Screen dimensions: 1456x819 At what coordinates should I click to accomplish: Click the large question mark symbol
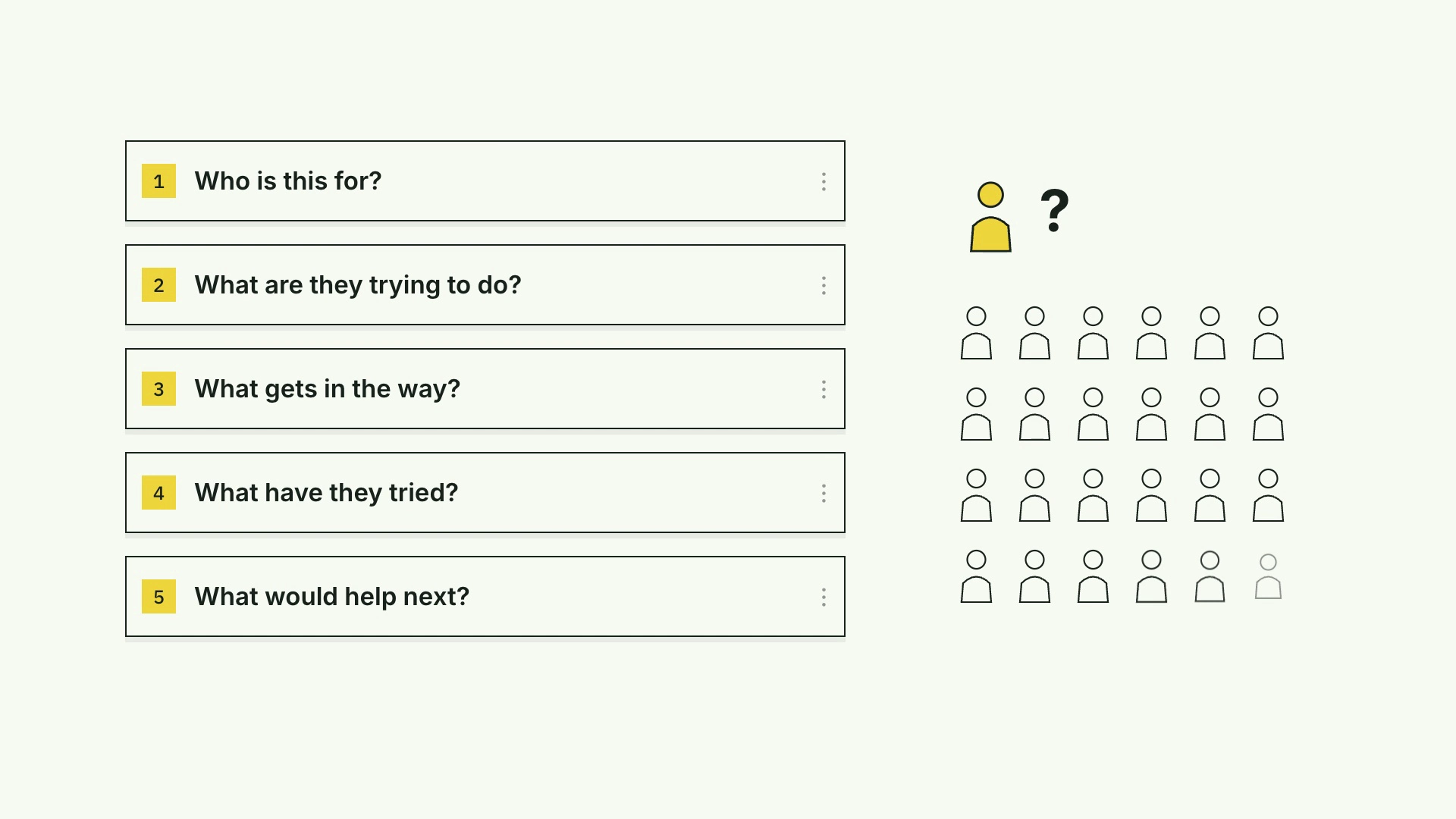pos(1054,210)
